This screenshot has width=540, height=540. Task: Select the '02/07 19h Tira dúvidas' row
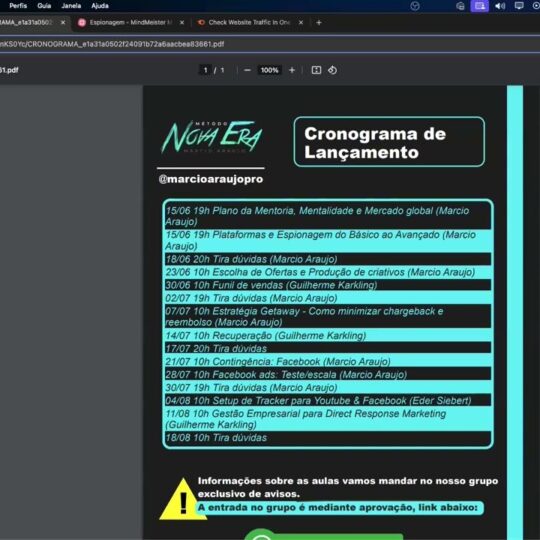[328, 298]
